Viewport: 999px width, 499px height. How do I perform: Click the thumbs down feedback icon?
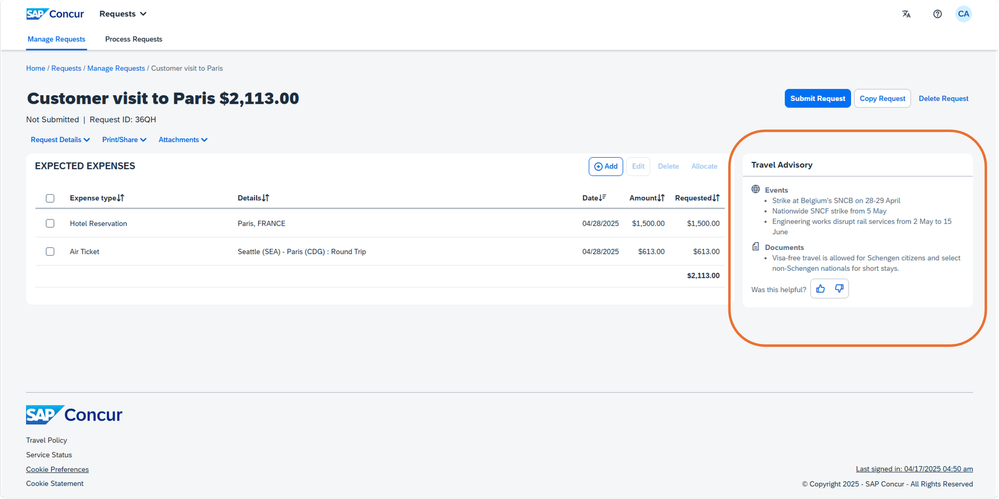point(839,289)
